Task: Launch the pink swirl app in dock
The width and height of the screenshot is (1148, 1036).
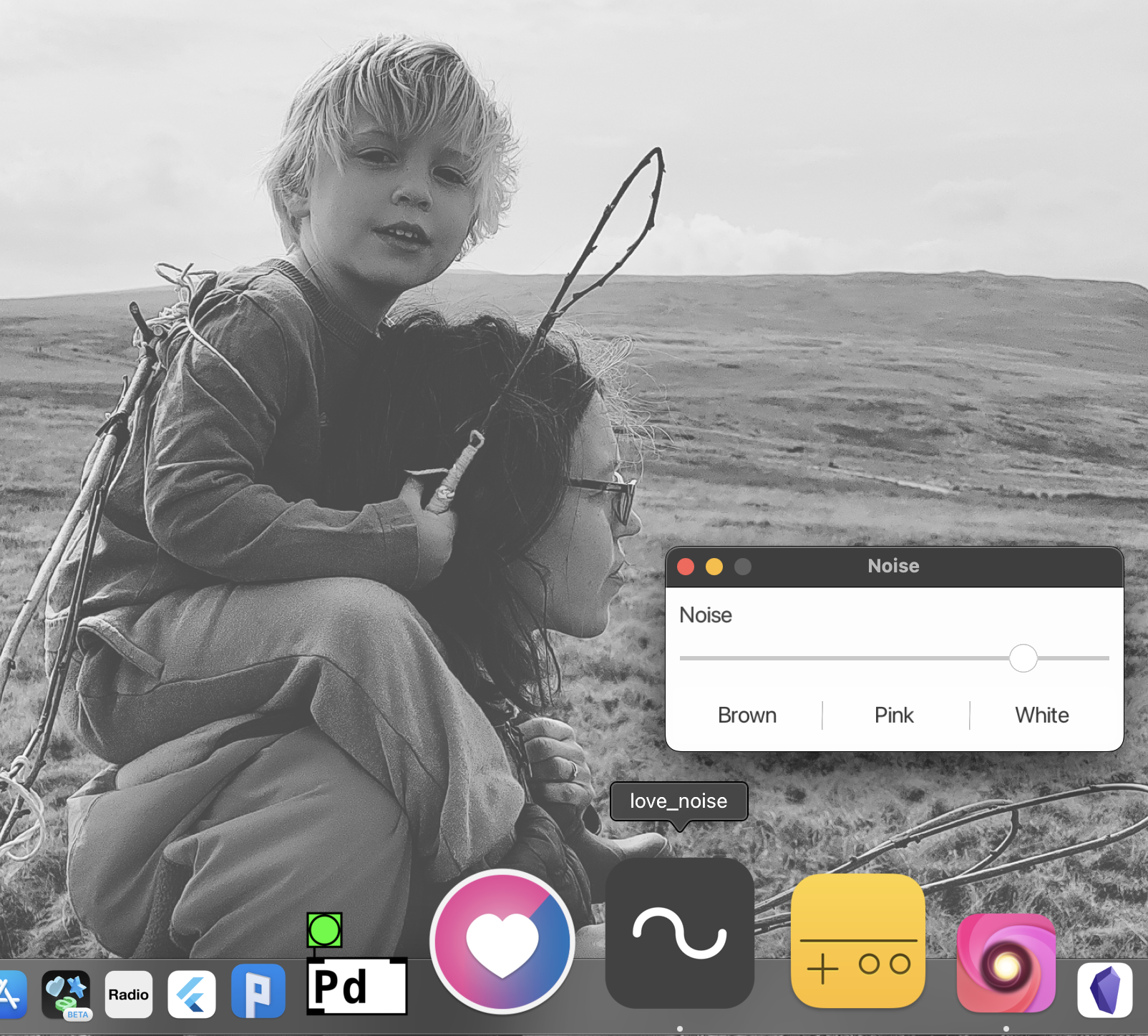Action: tap(1006, 963)
